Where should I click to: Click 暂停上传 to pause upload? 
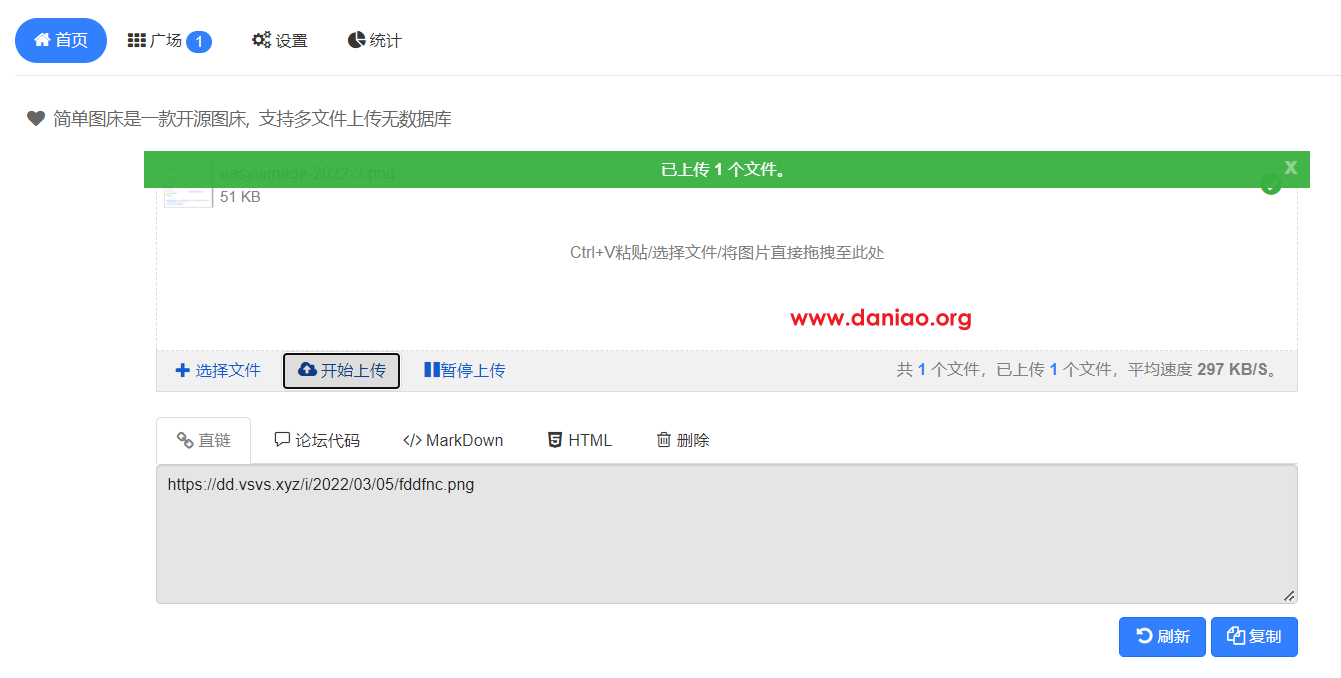(x=464, y=370)
